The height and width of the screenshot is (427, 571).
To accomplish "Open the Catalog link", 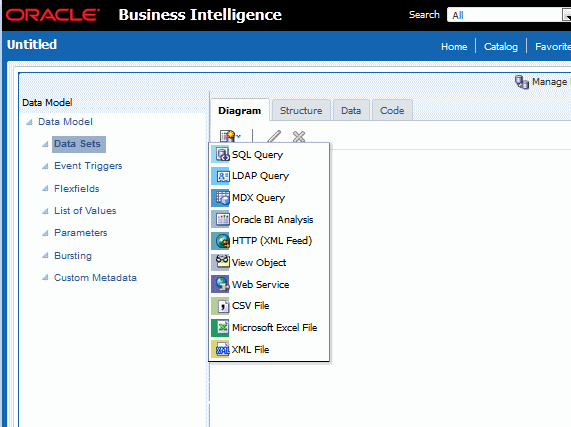I will [501, 47].
